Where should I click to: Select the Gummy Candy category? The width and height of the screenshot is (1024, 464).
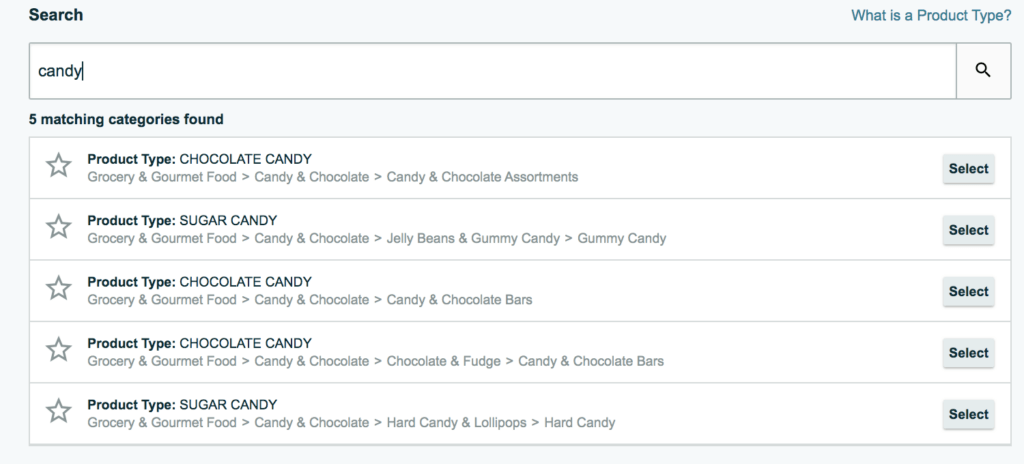click(x=968, y=230)
